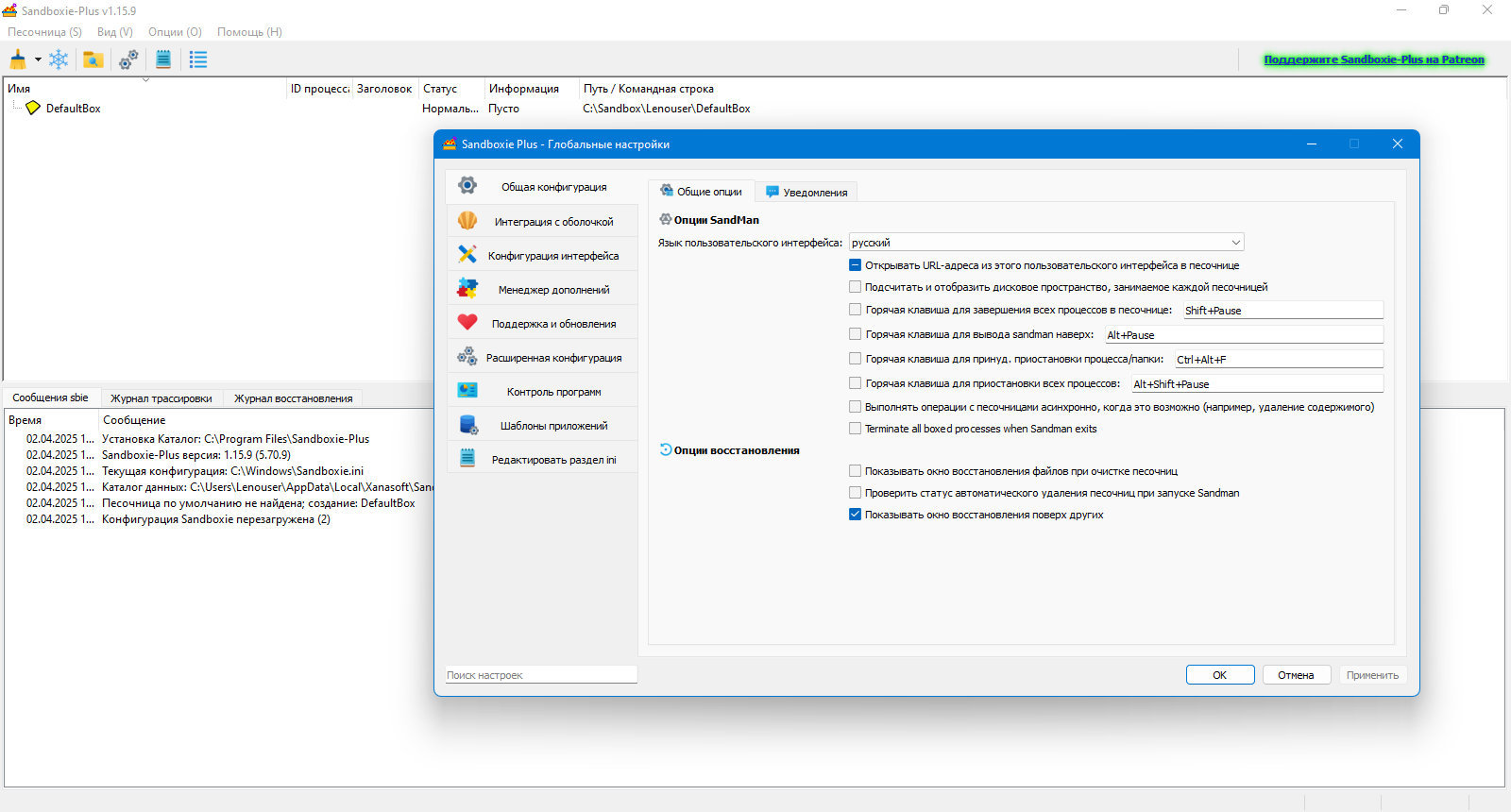Click the Имя column header
Image resolution: width=1511 pixels, height=812 pixels.
coord(145,89)
